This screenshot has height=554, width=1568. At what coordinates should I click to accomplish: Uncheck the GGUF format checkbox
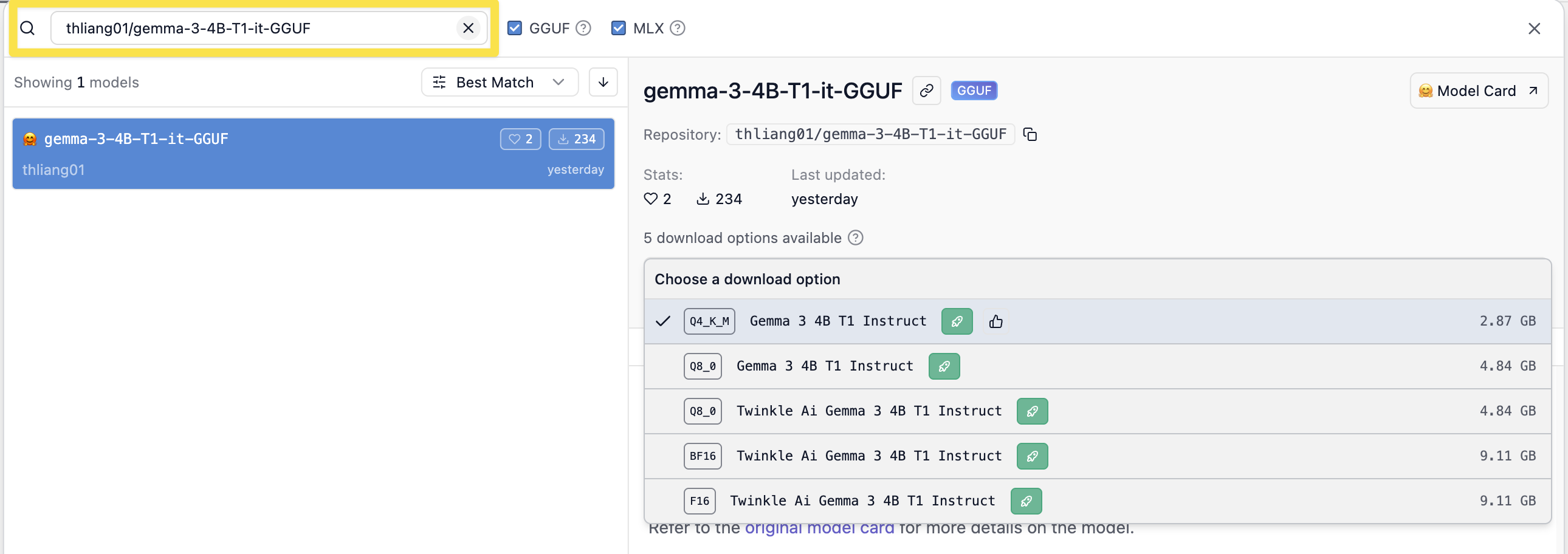pyautogui.click(x=514, y=28)
